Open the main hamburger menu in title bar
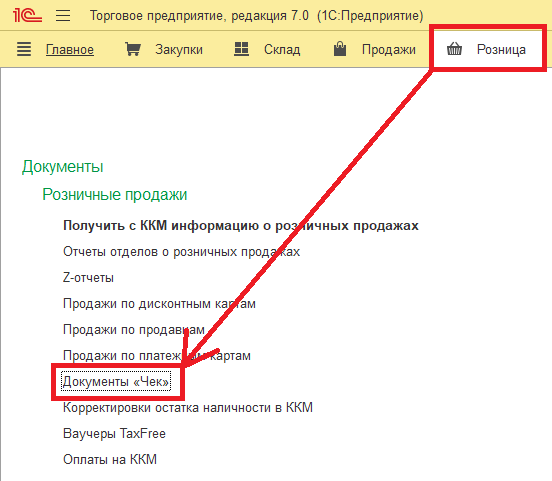This screenshot has width=552, height=481. click(x=63, y=15)
